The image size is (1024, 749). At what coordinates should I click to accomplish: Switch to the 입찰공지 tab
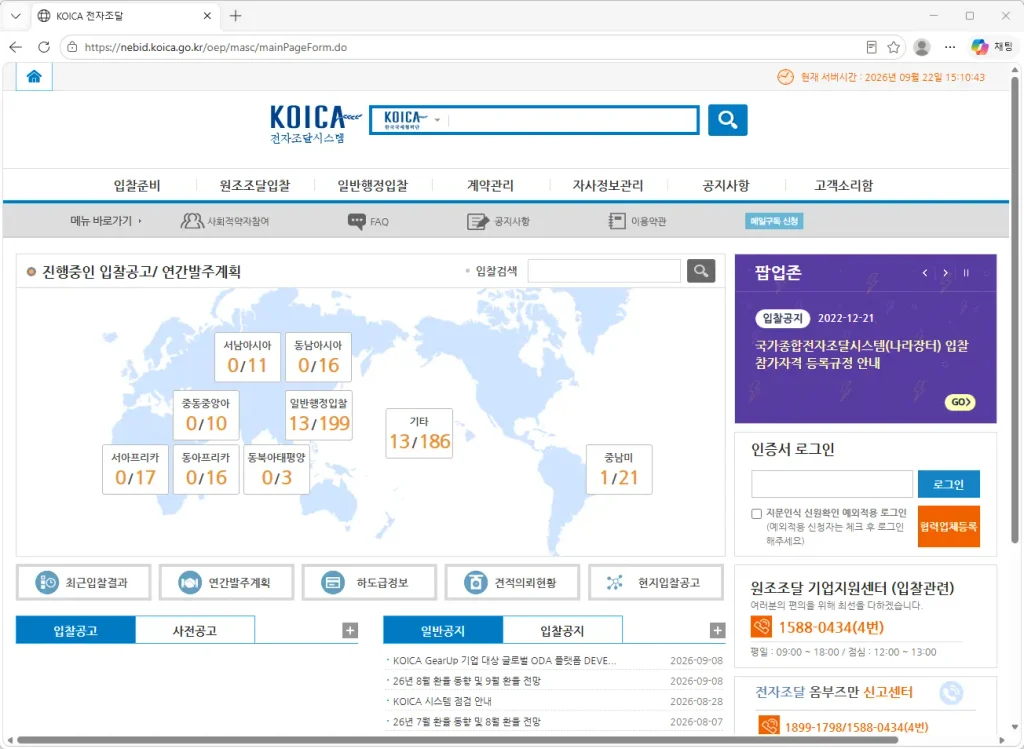(562, 630)
